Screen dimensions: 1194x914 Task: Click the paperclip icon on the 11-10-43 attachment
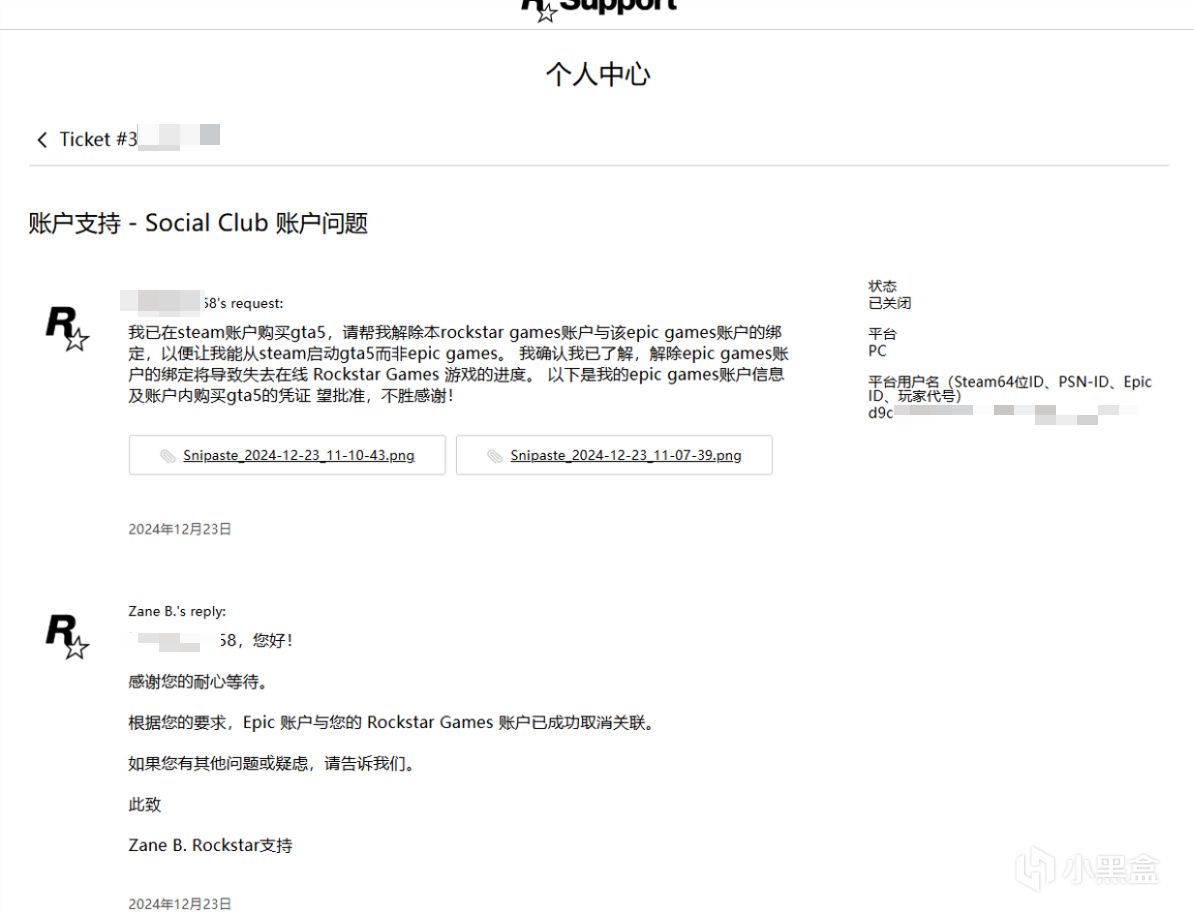click(168, 456)
